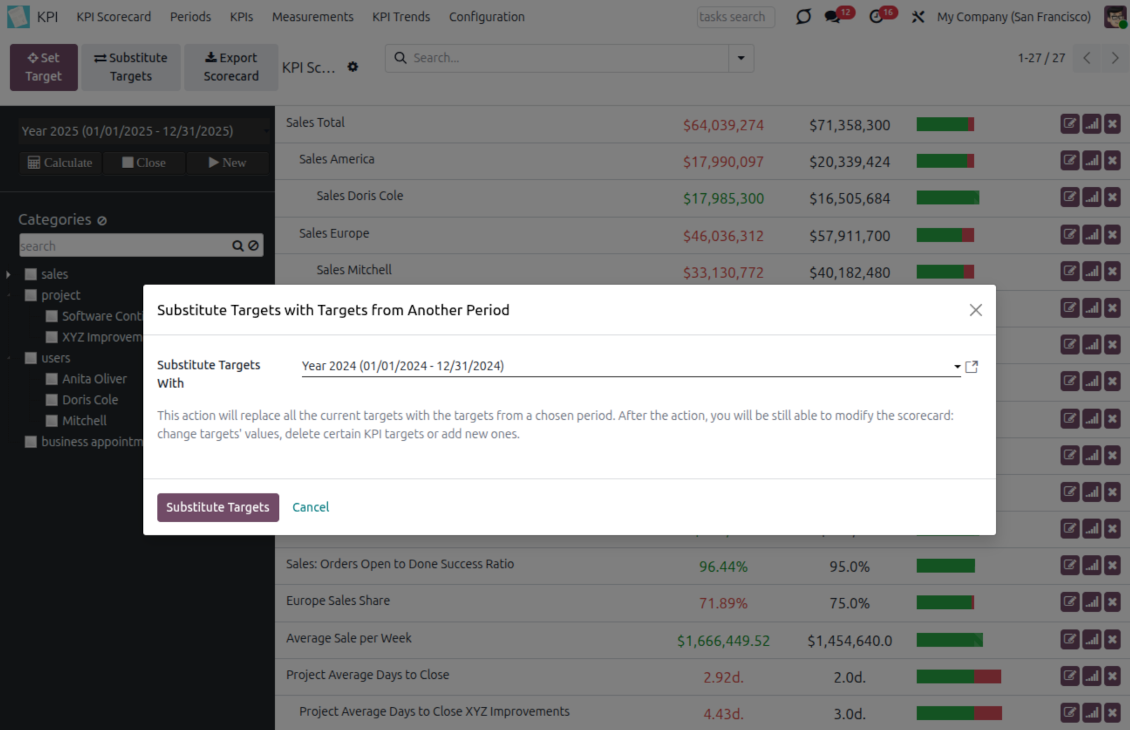1130x730 pixels.
Task: Open chat messages icon with 12 badge
Action: coord(833,17)
